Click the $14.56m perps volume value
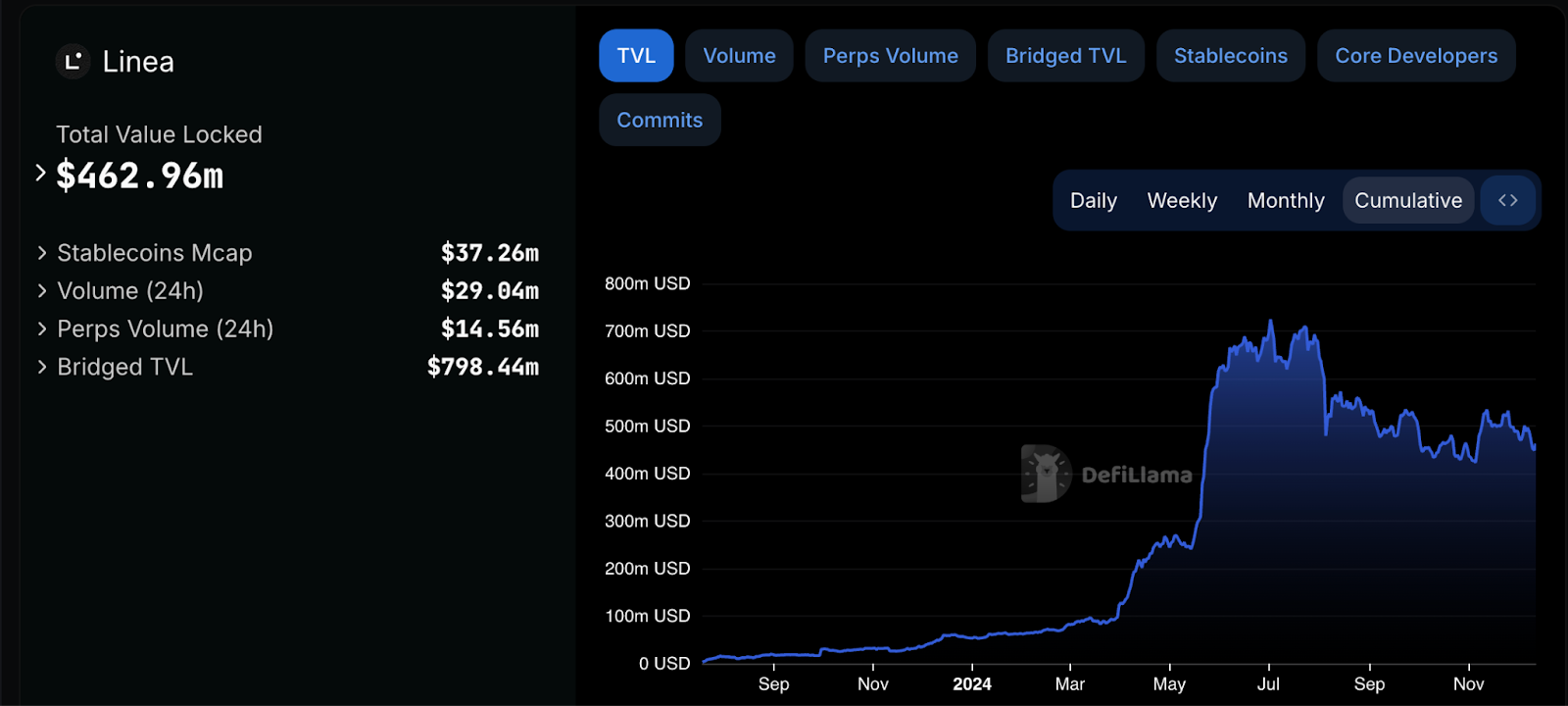 click(x=490, y=328)
